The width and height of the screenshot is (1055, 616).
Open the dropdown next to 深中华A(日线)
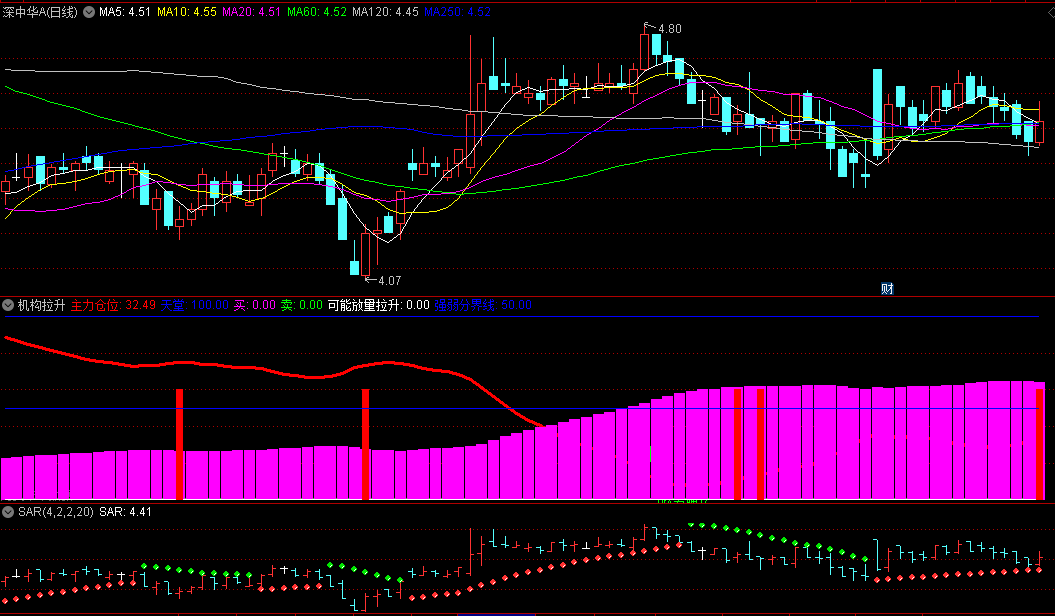(89, 12)
